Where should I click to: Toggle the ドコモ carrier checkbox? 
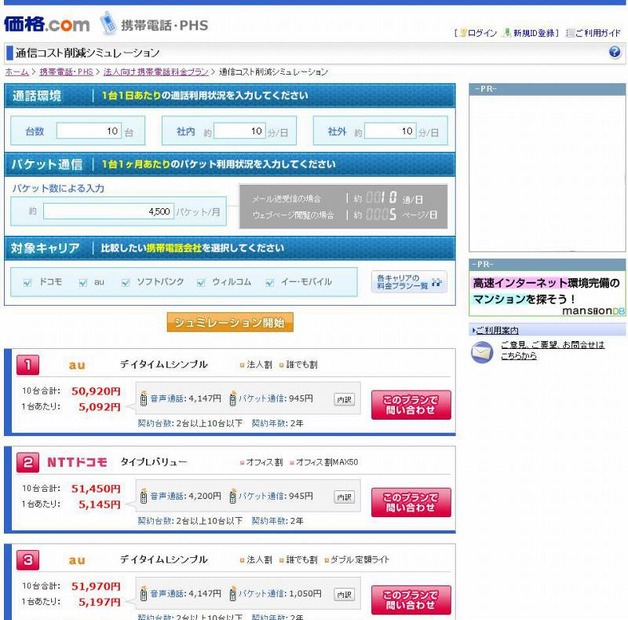pos(27,283)
